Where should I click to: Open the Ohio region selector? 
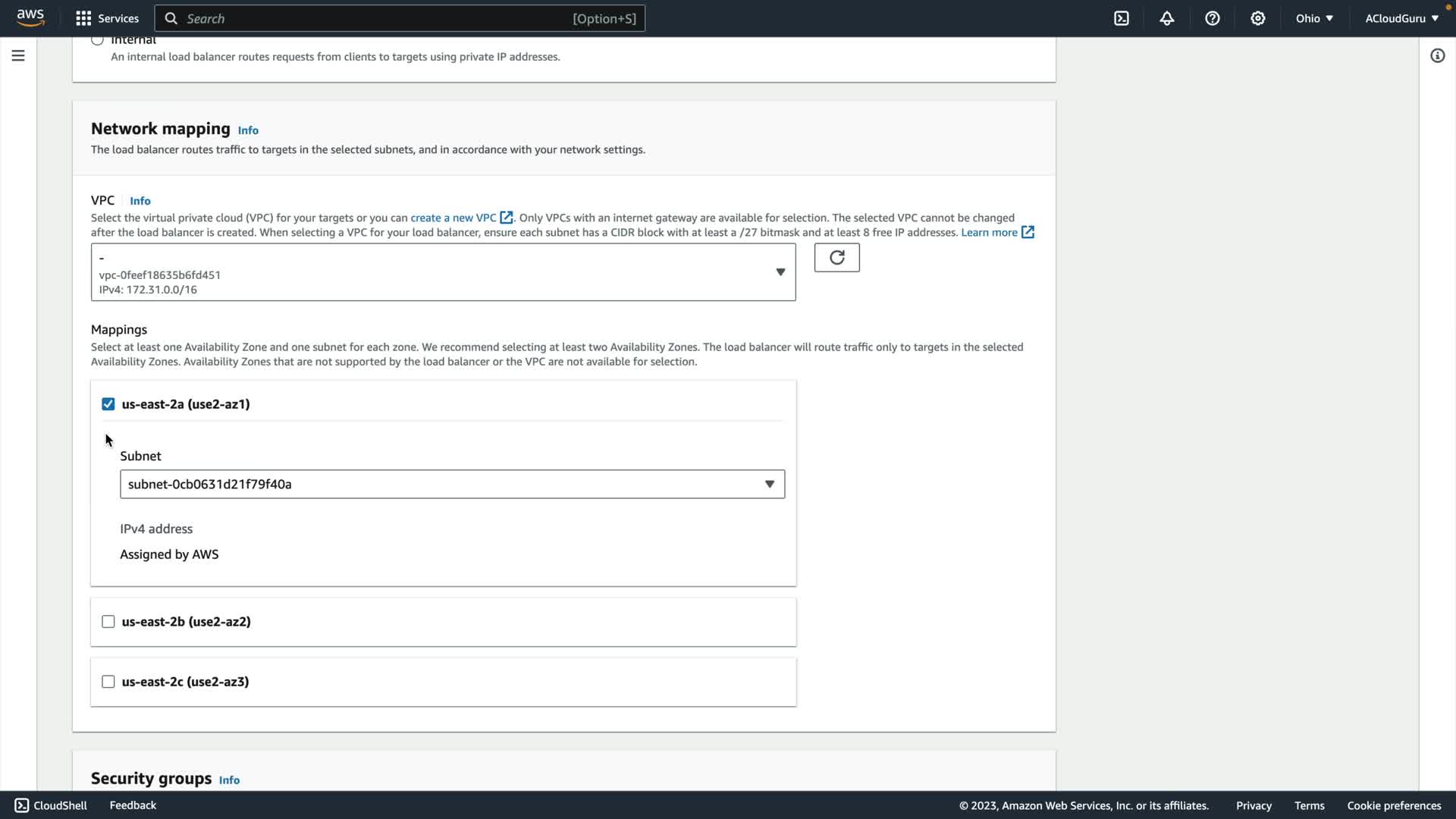tap(1314, 18)
